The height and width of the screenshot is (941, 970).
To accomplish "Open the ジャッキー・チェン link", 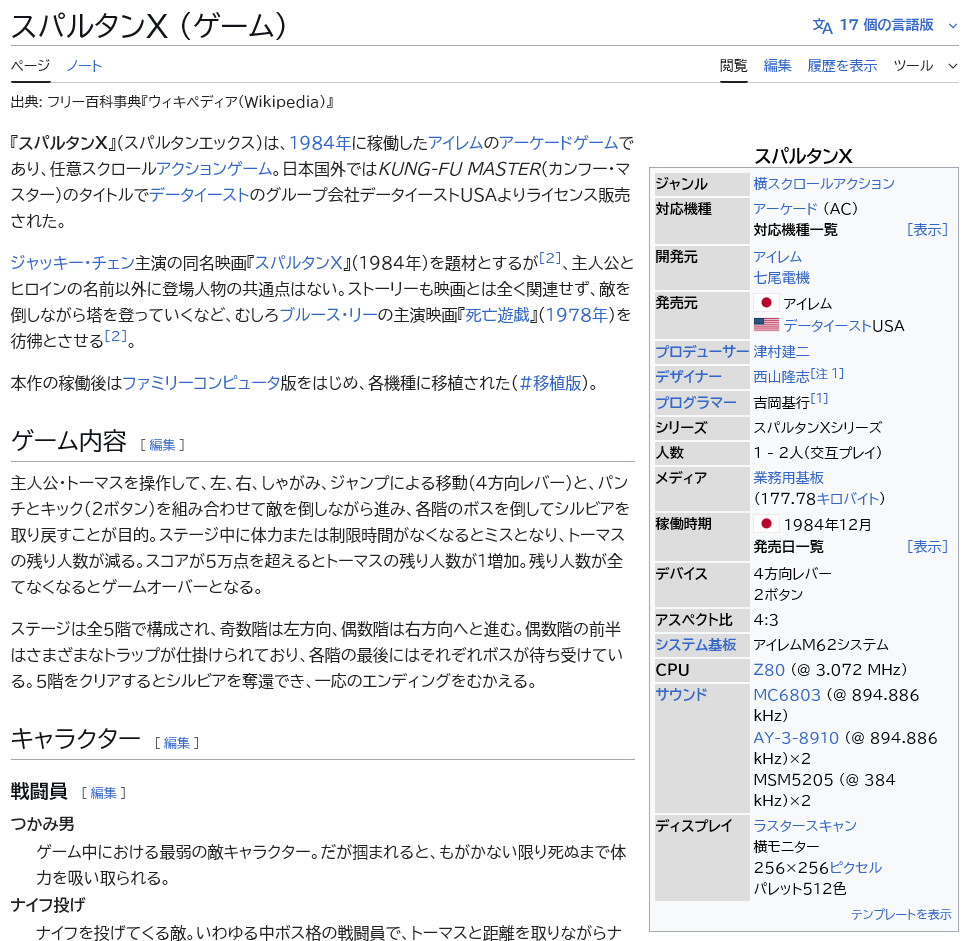I will tap(72, 263).
